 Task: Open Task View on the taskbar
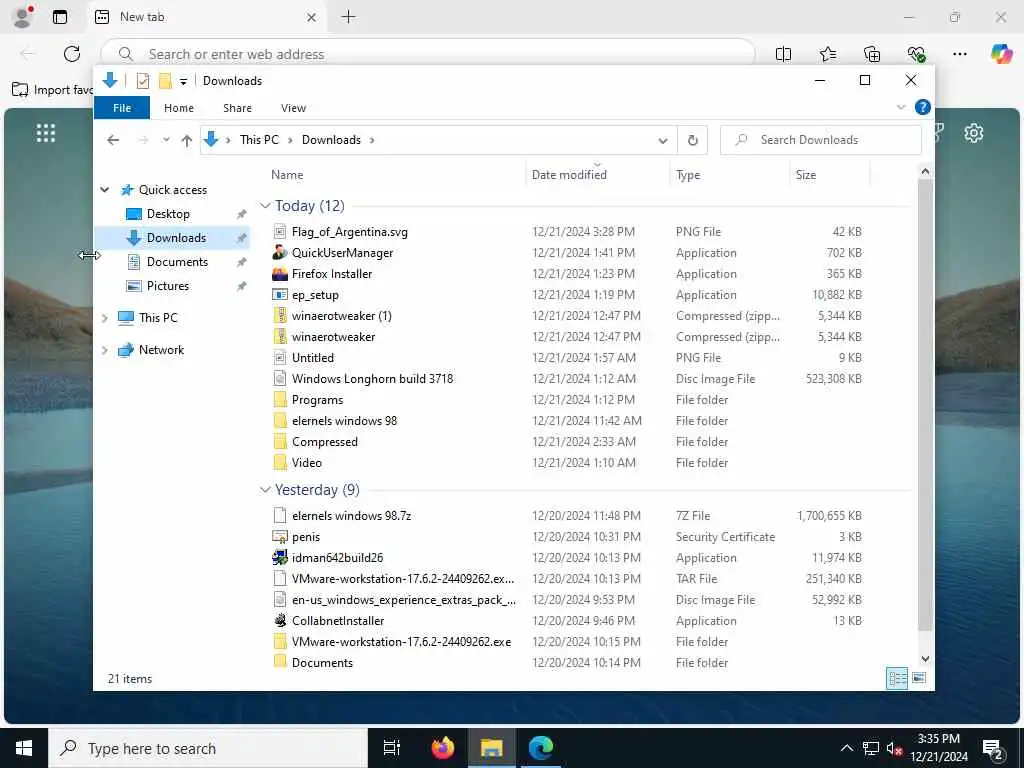(392, 748)
